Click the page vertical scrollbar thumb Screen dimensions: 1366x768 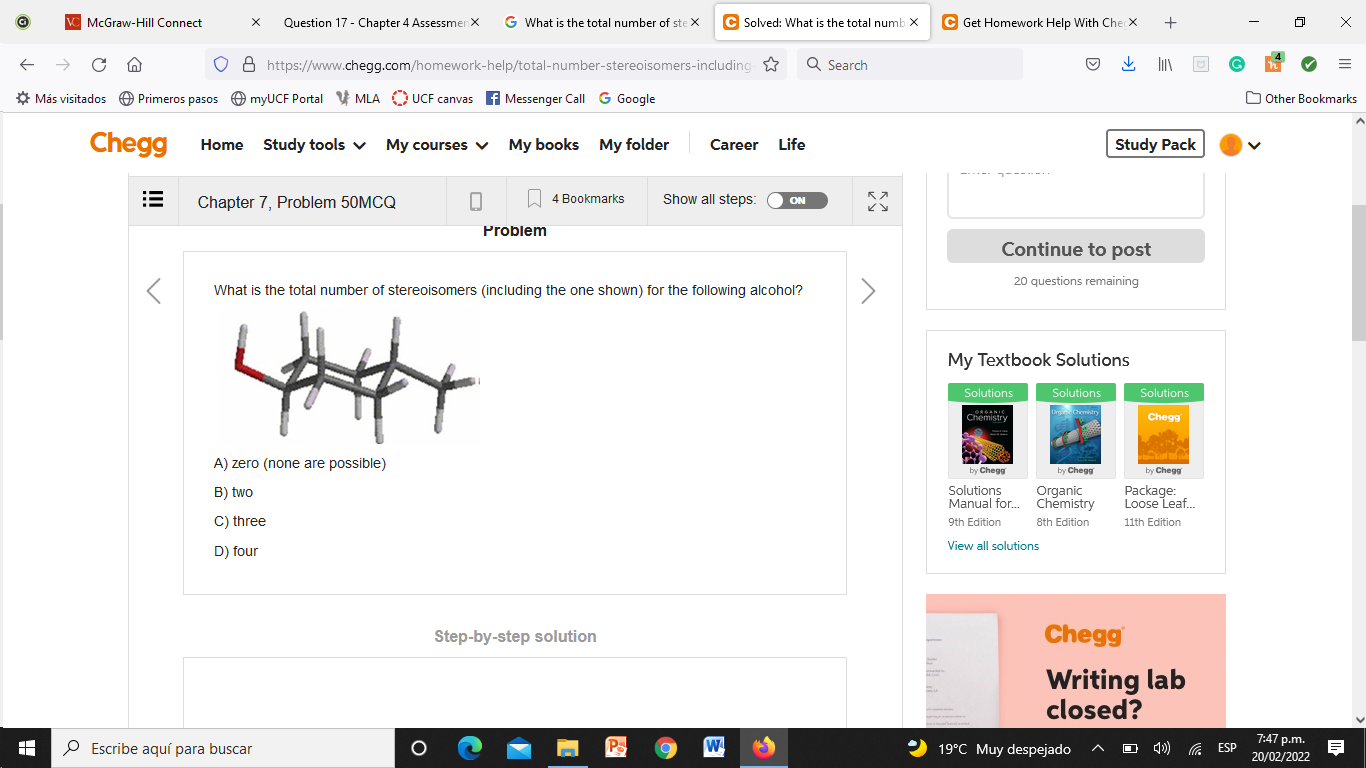1358,272
